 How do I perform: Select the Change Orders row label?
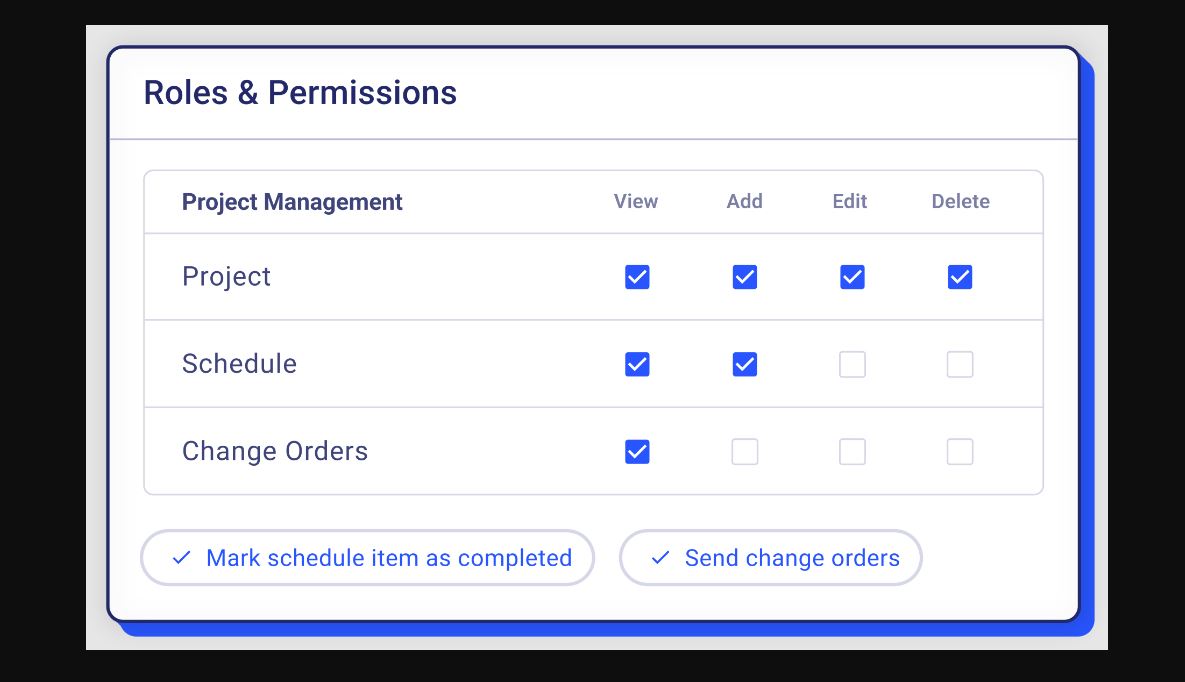(275, 451)
